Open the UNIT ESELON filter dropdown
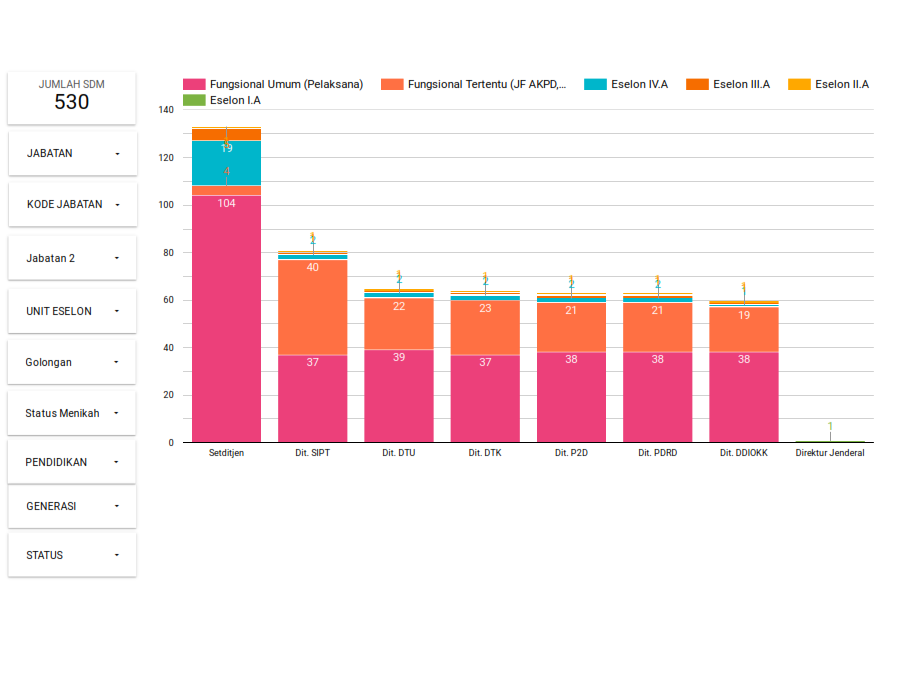Image resolution: width=900 pixels, height=675 pixels. coord(71,310)
